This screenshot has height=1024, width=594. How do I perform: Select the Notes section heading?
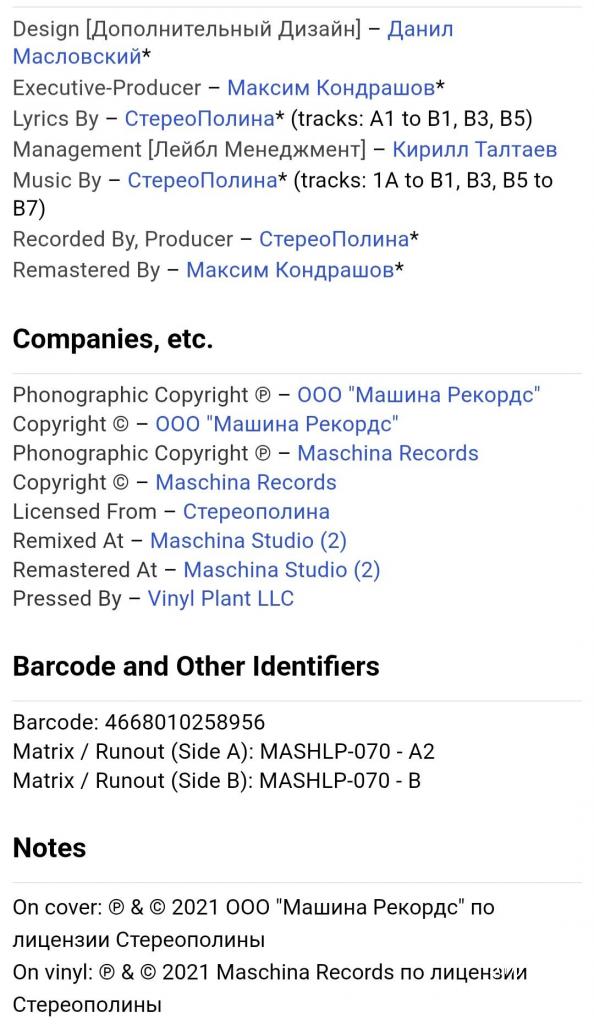tap(50, 848)
